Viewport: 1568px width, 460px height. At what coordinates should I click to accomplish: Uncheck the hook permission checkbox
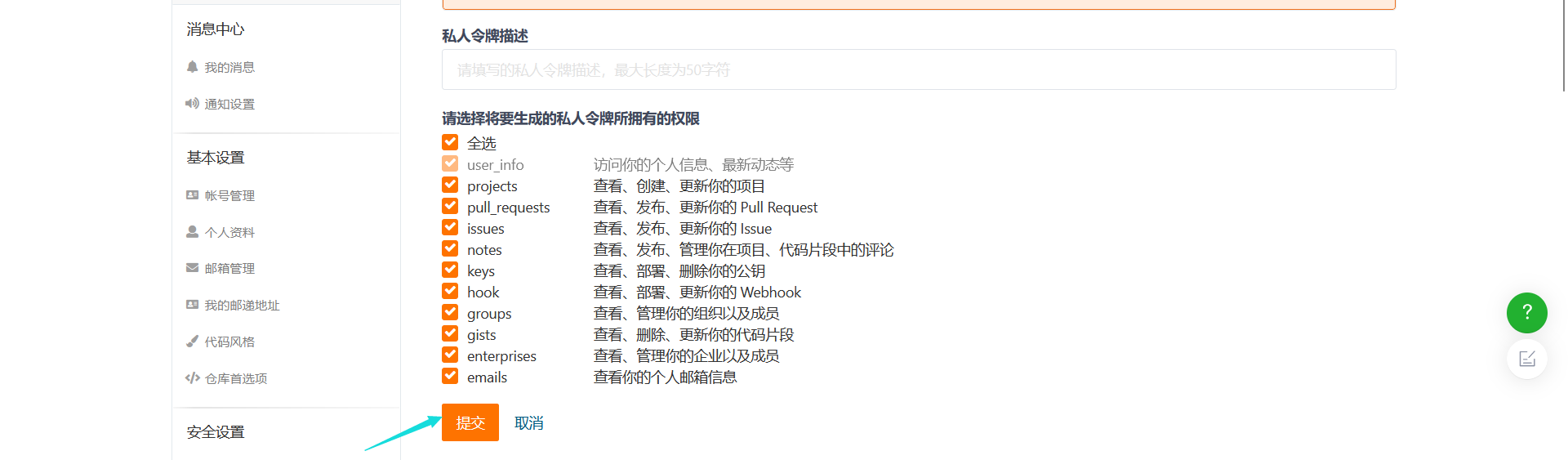450,291
